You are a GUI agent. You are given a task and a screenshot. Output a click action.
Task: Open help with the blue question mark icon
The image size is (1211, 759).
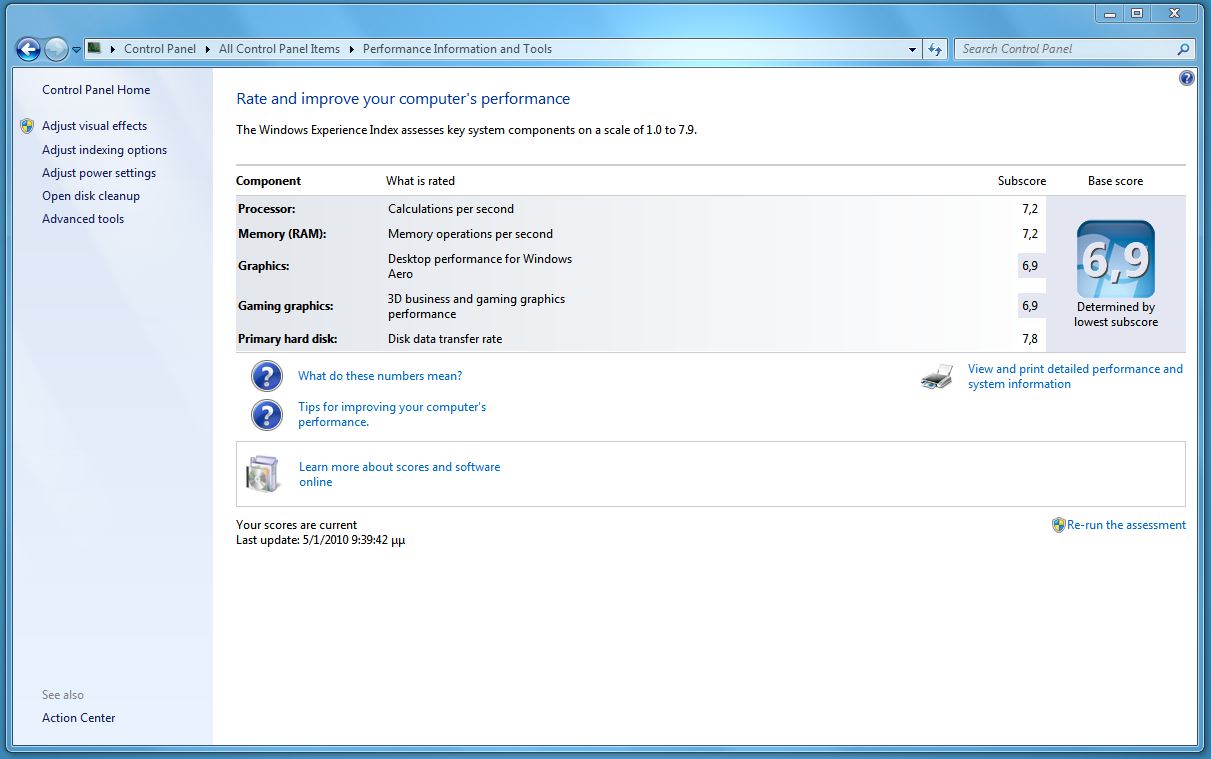click(1187, 78)
